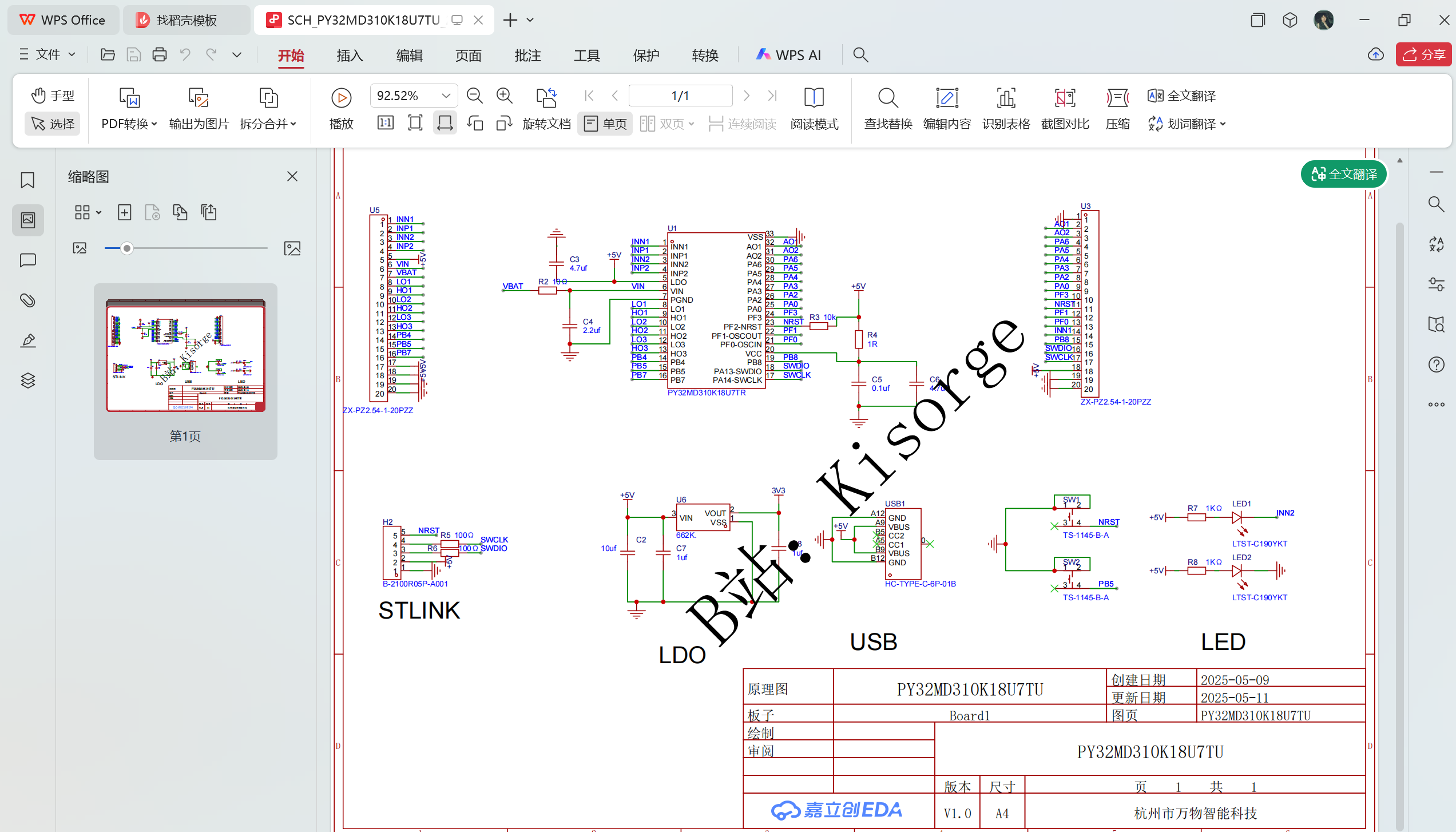
Task: Expand the zoom percentage dropdown
Action: pos(446,96)
